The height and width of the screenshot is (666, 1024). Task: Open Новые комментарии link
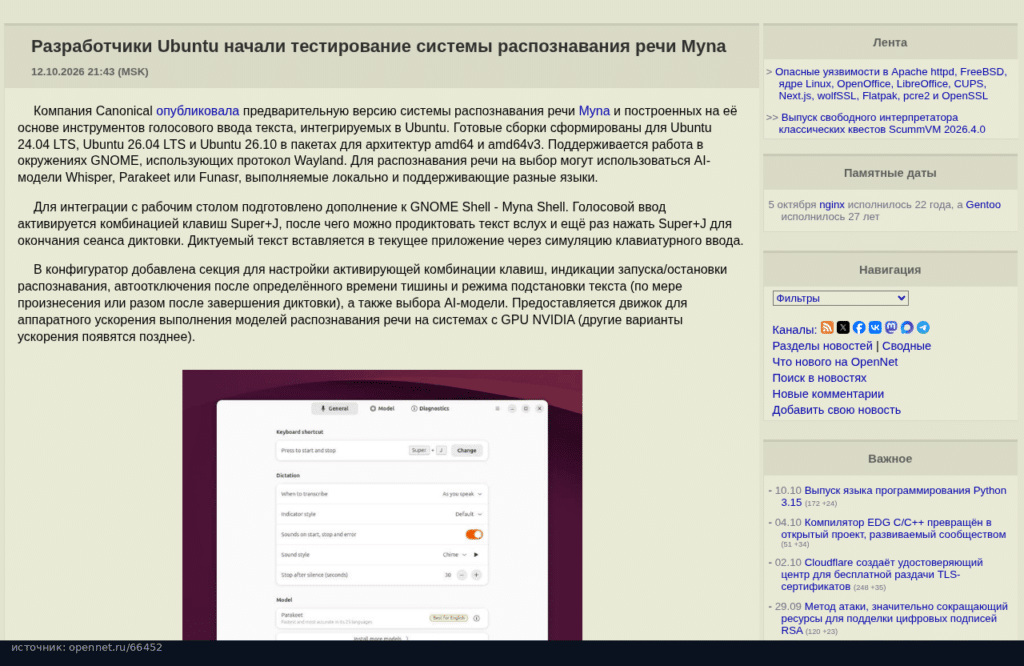click(x=827, y=394)
